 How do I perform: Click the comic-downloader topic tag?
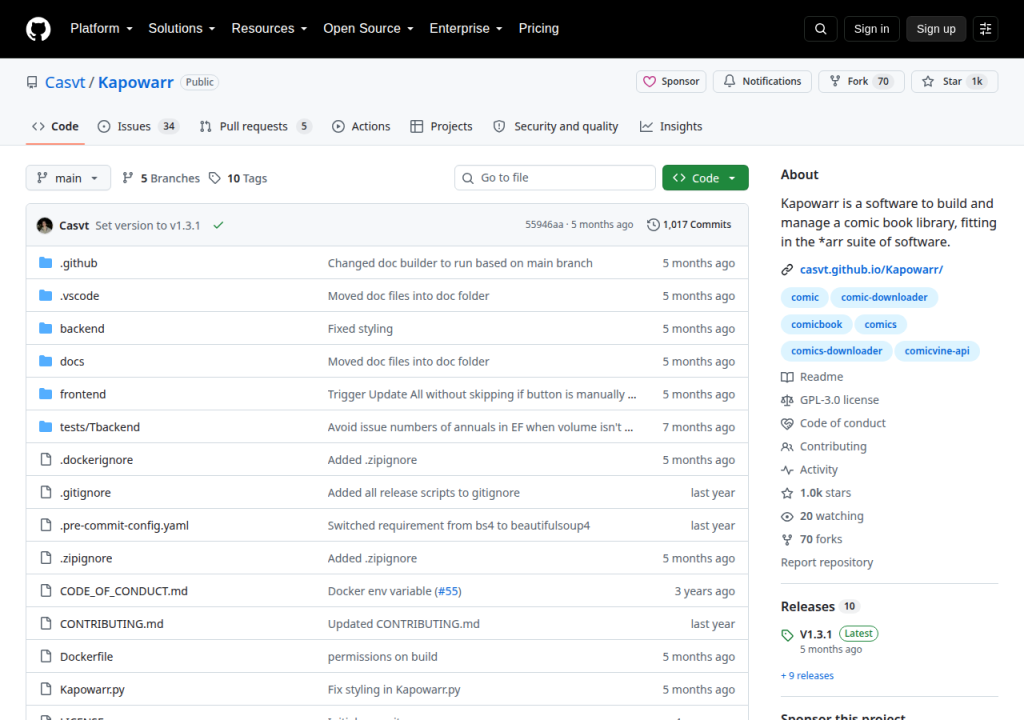pyautogui.click(x=884, y=297)
